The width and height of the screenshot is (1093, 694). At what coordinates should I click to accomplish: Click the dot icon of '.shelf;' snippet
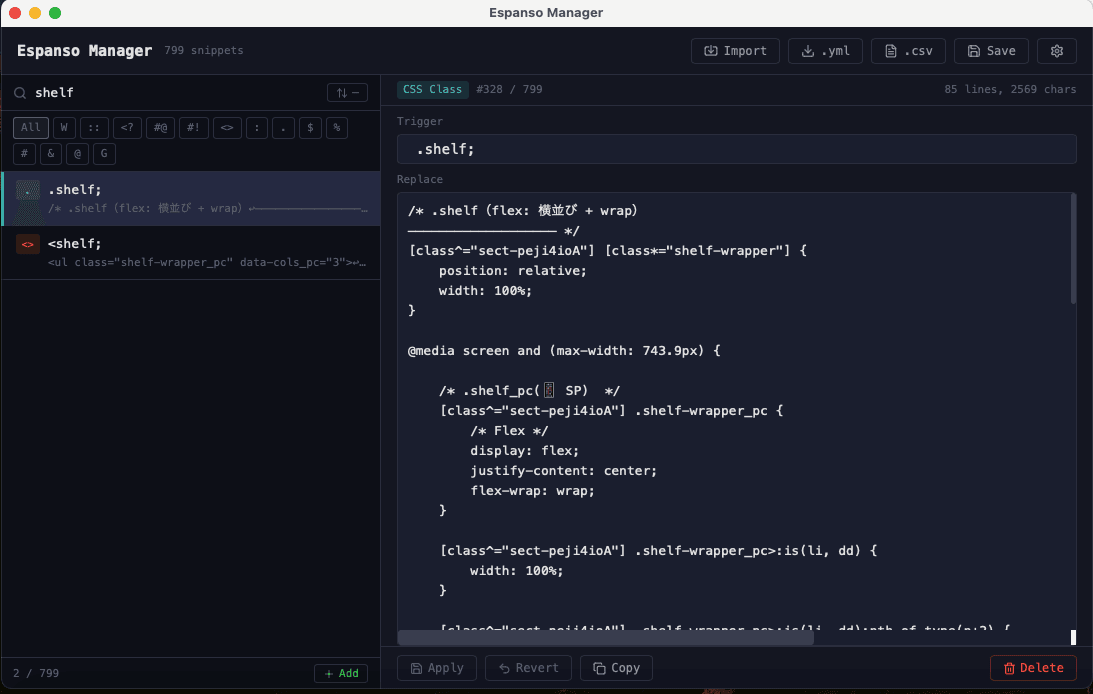[28, 190]
